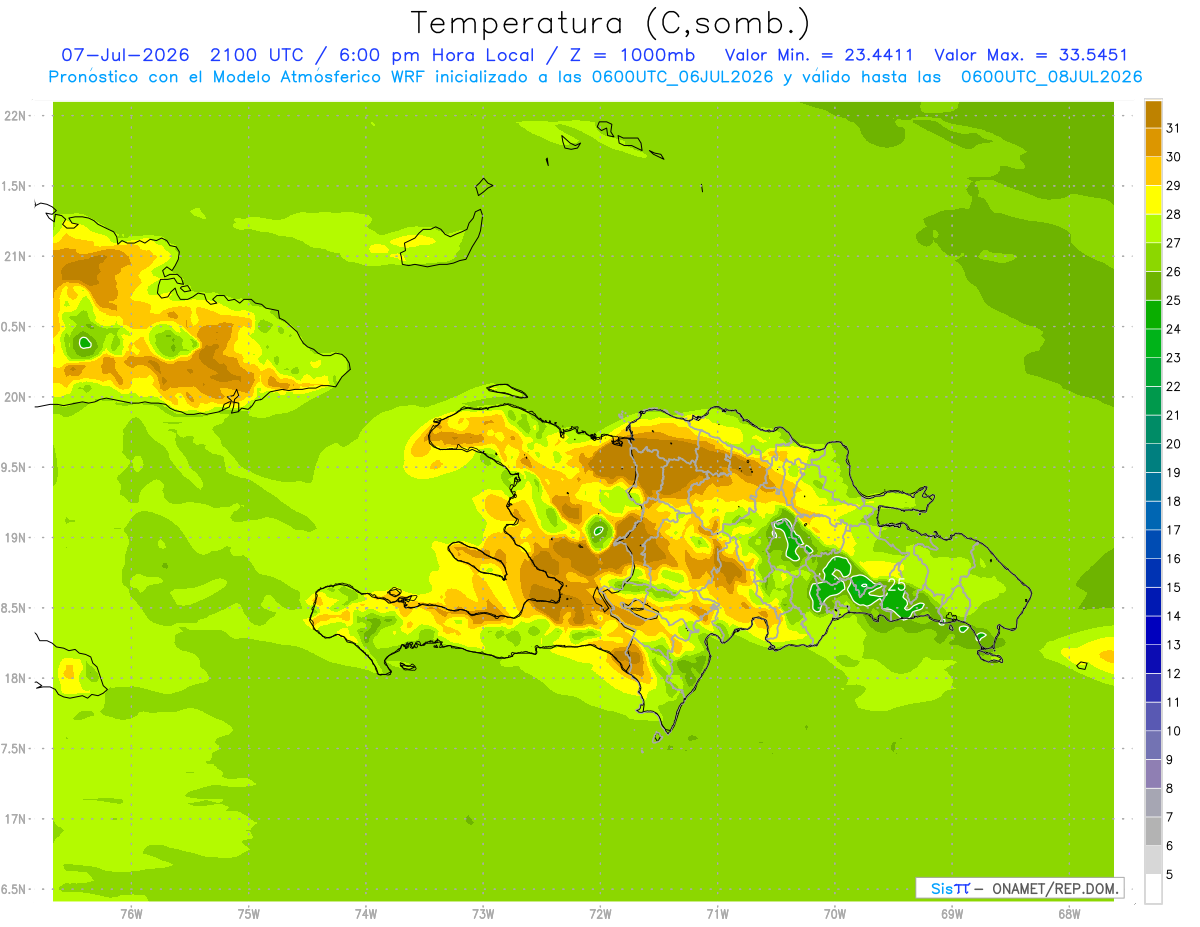Image resolution: width=1200 pixels, height=927 pixels.
Task: Click the purple legend swatch between 9 and 10
Action: [1153, 746]
